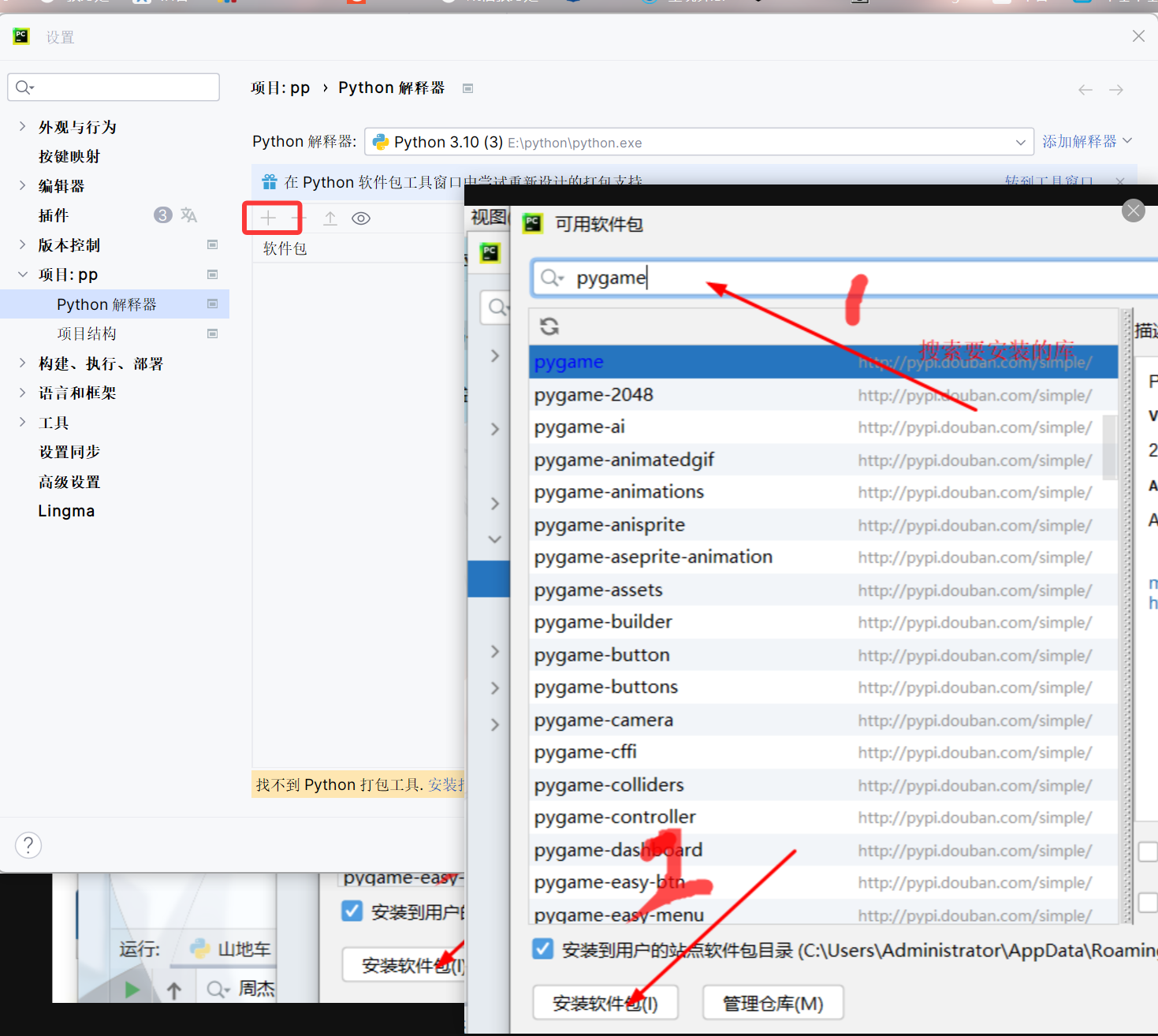Click the package list vertical scrollbar

[x=1110, y=447]
